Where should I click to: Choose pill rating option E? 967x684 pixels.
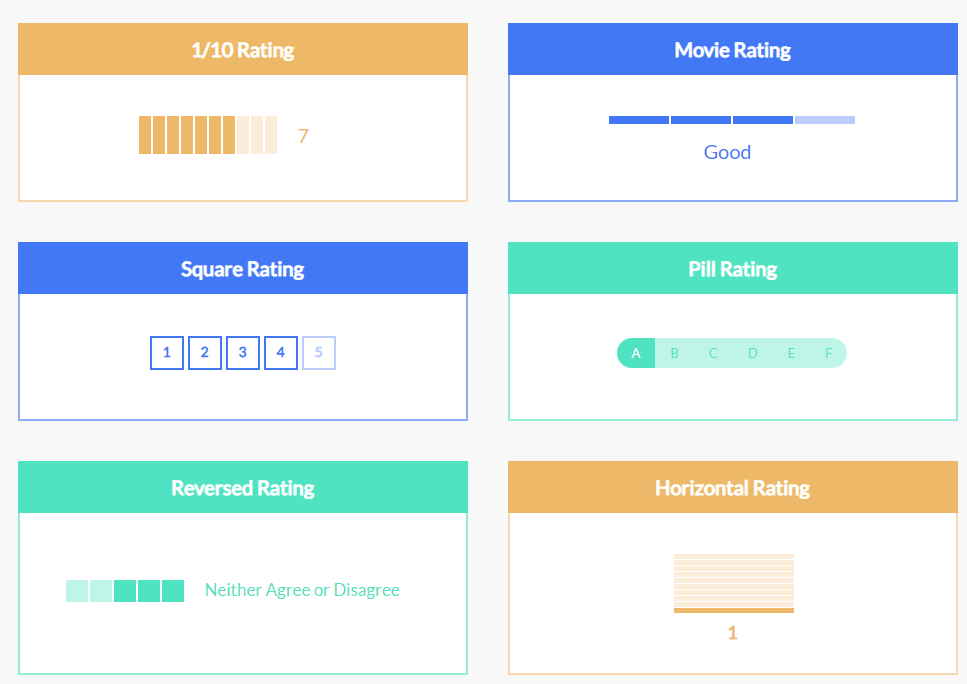[x=791, y=353]
